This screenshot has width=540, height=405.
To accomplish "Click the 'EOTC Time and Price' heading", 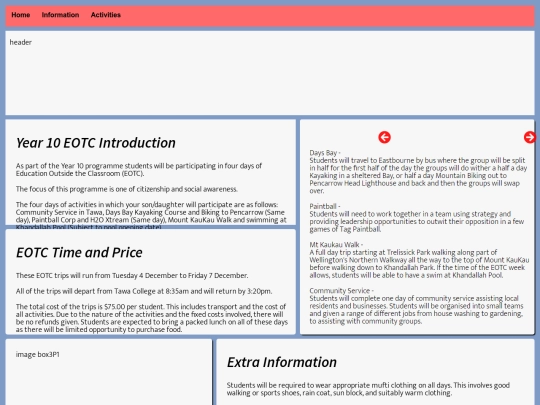I will tap(79, 252).
